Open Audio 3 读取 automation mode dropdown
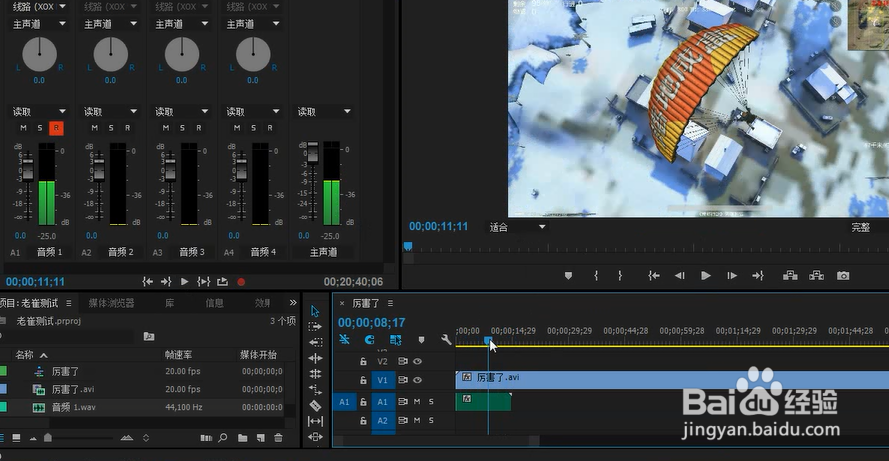The width and height of the screenshot is (889, 461). coord(181,111)
